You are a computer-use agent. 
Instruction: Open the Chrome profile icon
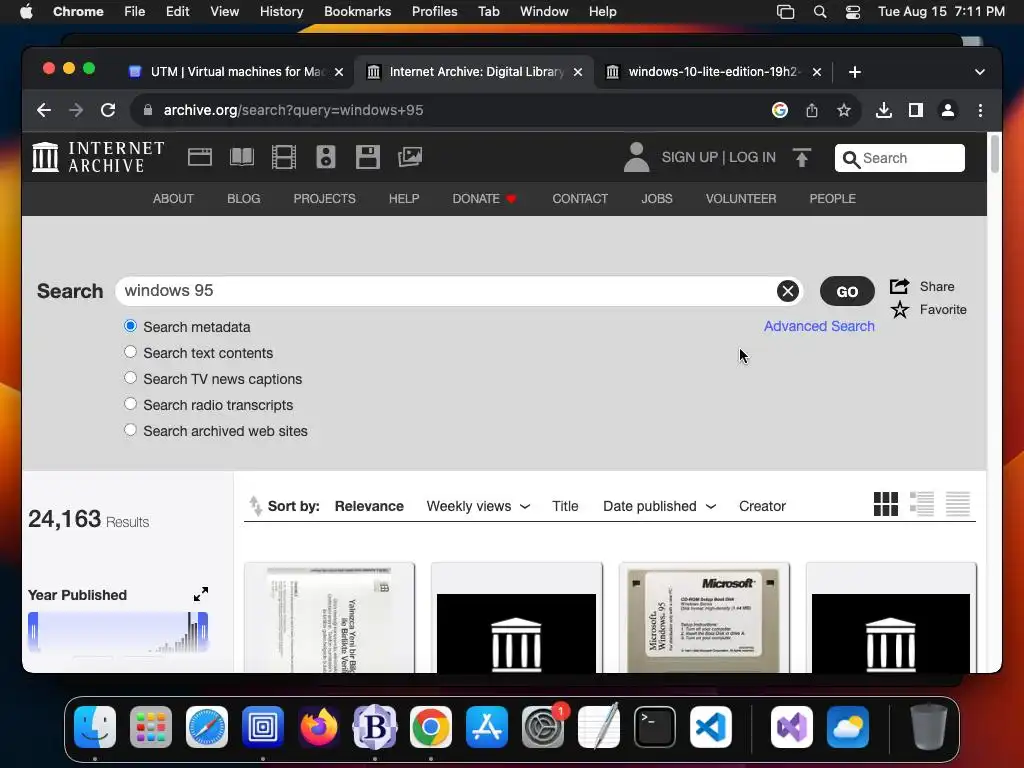coord(948,110)
